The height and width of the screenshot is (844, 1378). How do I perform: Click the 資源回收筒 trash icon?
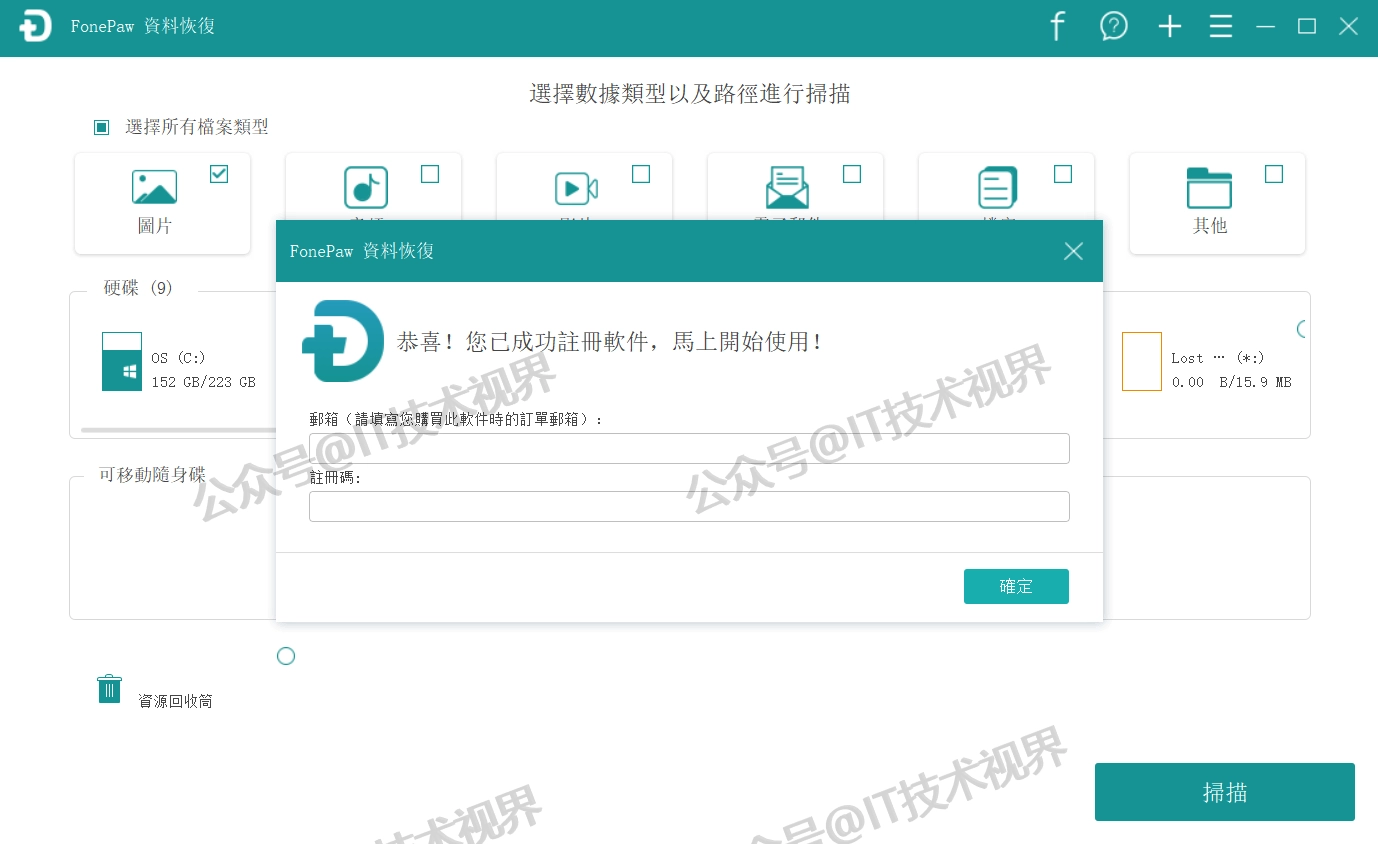(x=110, y=689)
